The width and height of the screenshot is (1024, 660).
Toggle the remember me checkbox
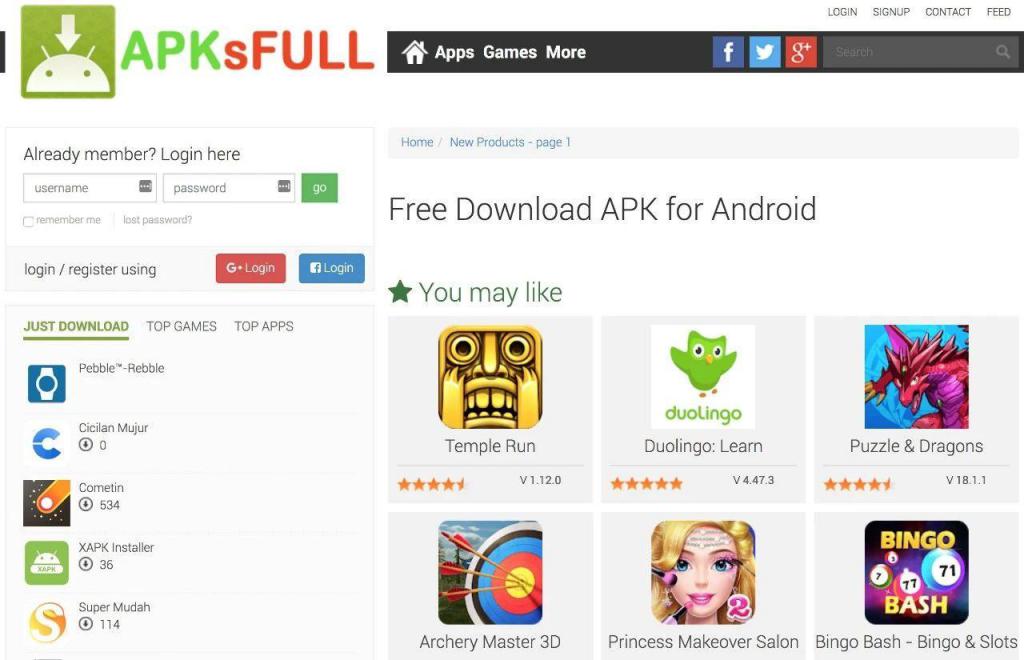point(28,221)
